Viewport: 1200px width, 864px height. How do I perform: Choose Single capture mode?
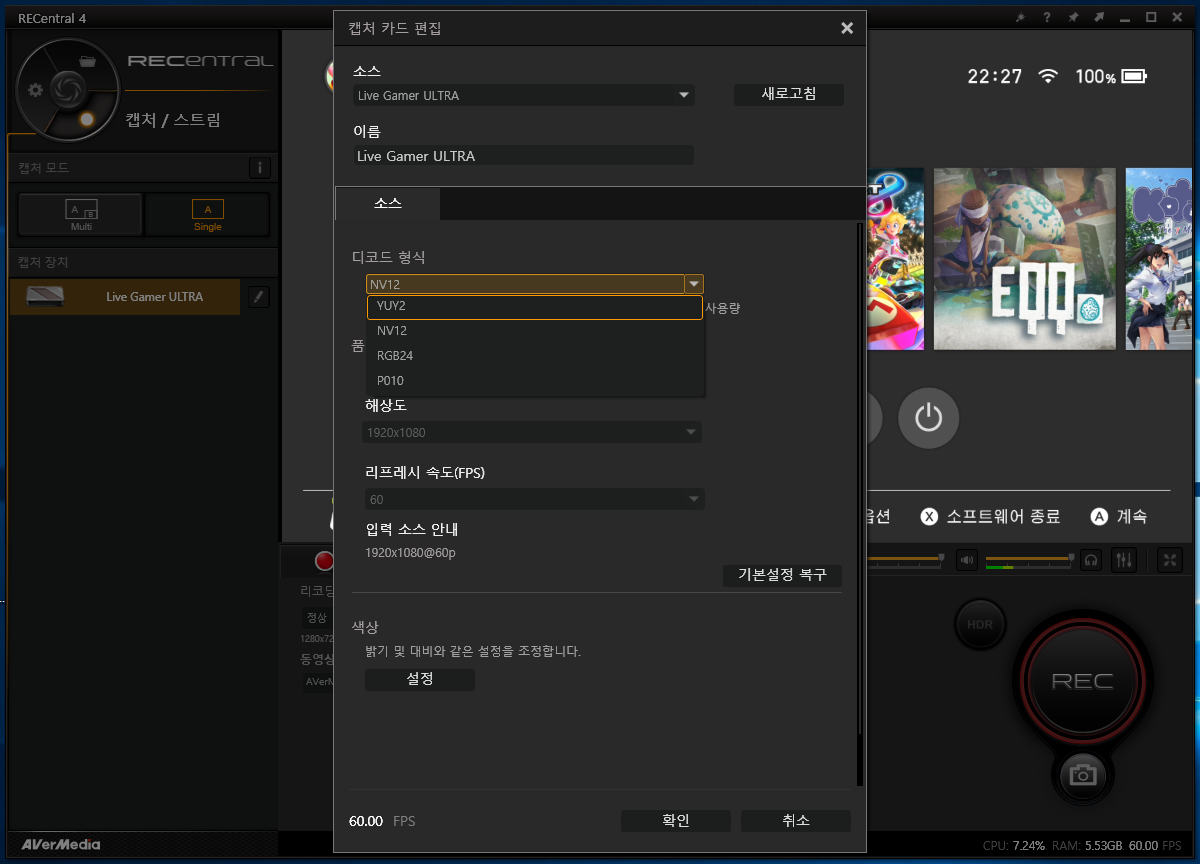(x=208, y=214)
